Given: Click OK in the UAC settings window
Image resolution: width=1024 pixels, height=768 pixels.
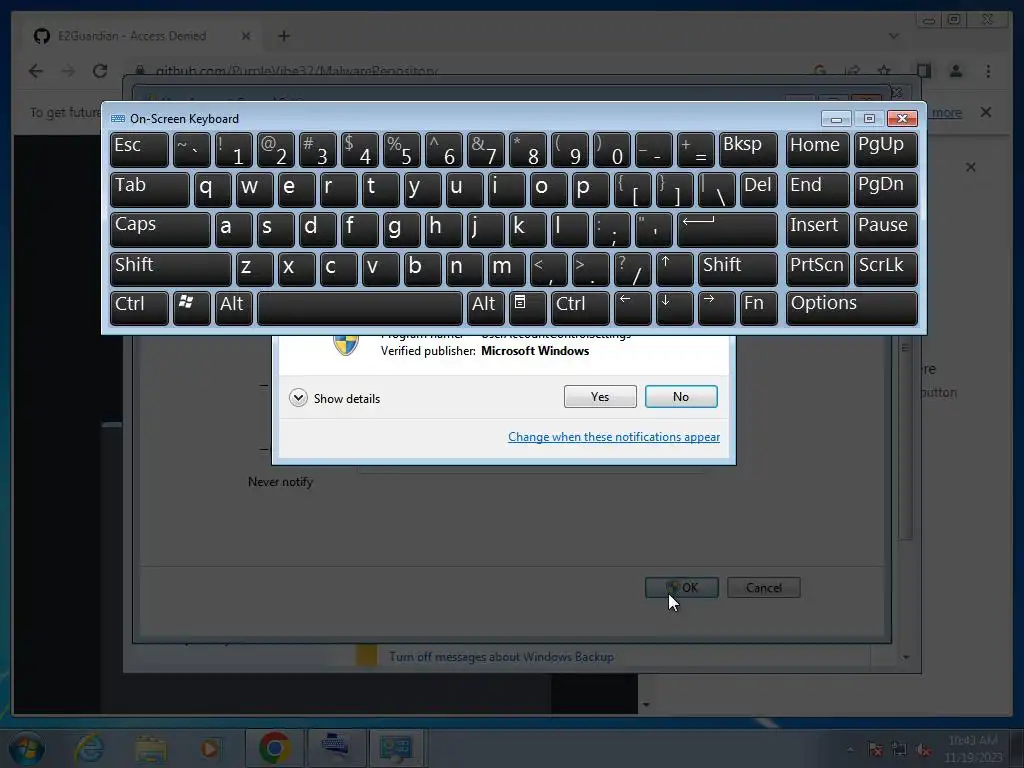Looking at the screenshot, I should [681, 587].
